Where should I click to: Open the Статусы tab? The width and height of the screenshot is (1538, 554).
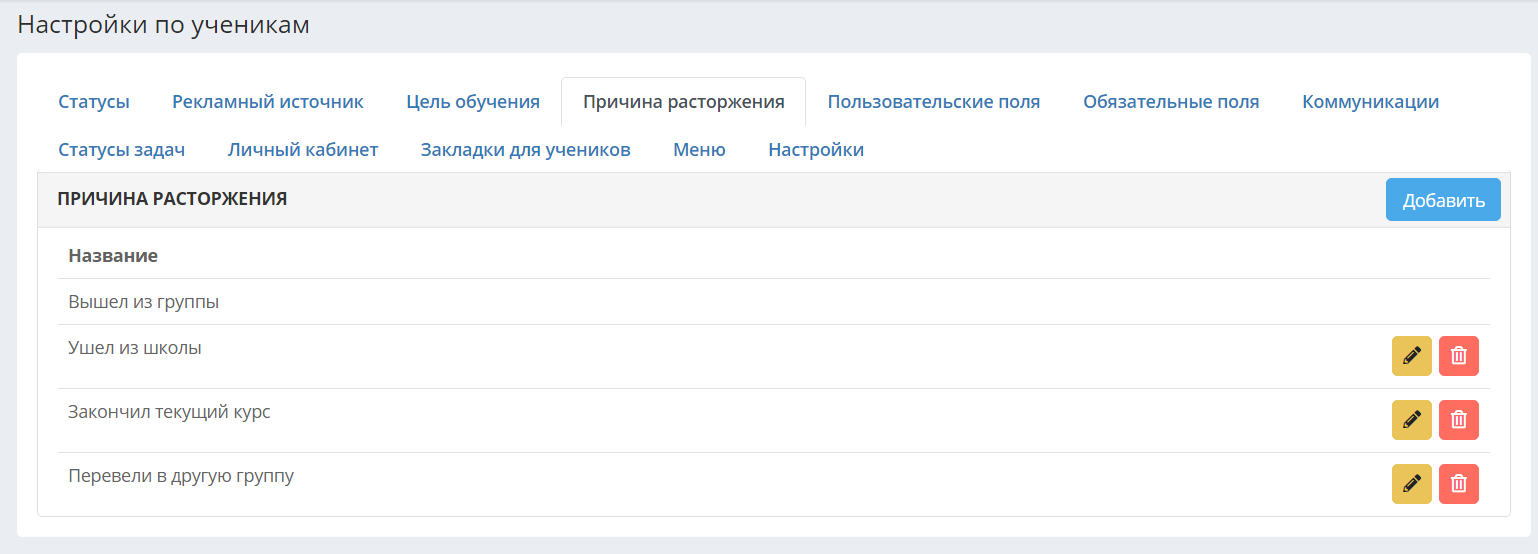tap(94, 102)
